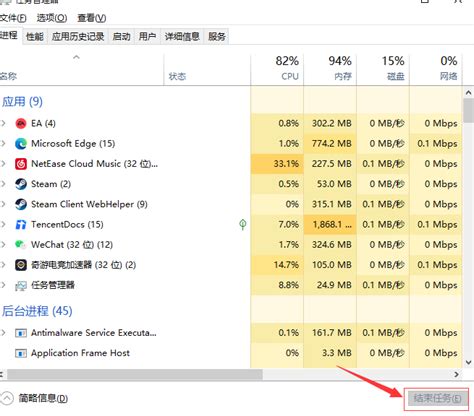Click the 1,868.1 memory cell for TencentDocs
This screenshot has width=474, height=416.
coord(330,225)
